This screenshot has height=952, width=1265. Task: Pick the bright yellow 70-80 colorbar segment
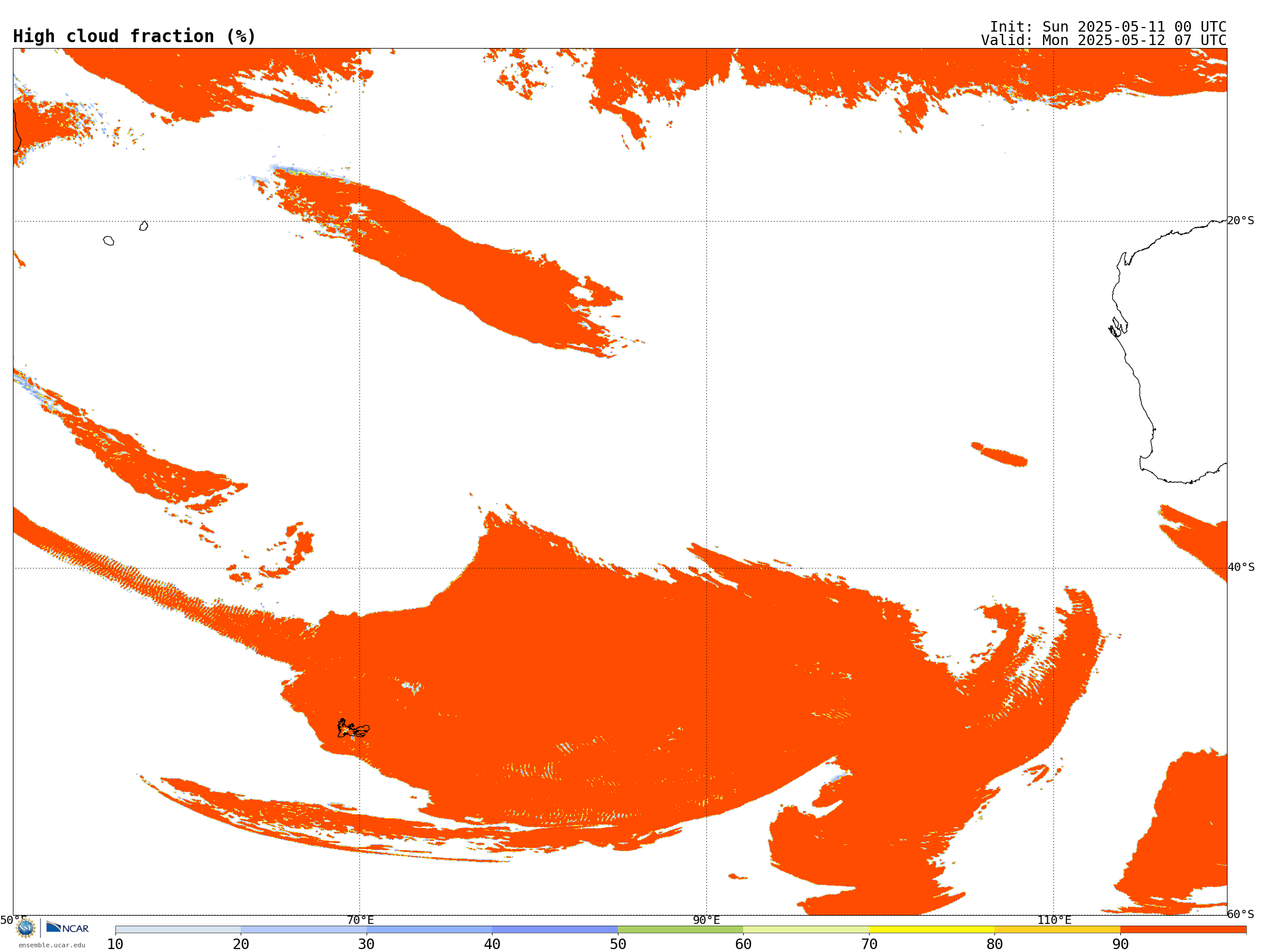click(x=932, y=930)
